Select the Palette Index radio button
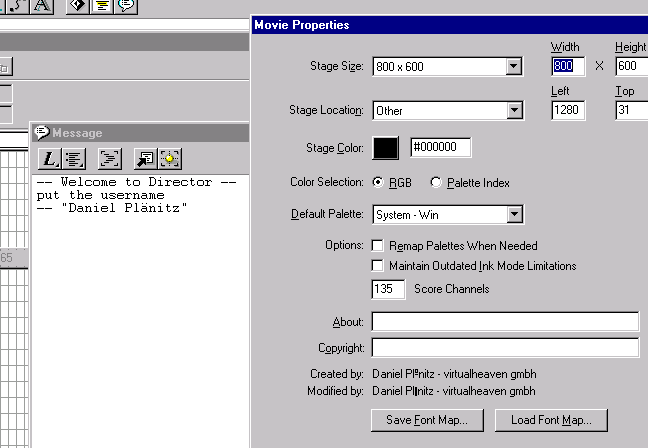The width and height of the screenshot is (648, 448). 436,182
